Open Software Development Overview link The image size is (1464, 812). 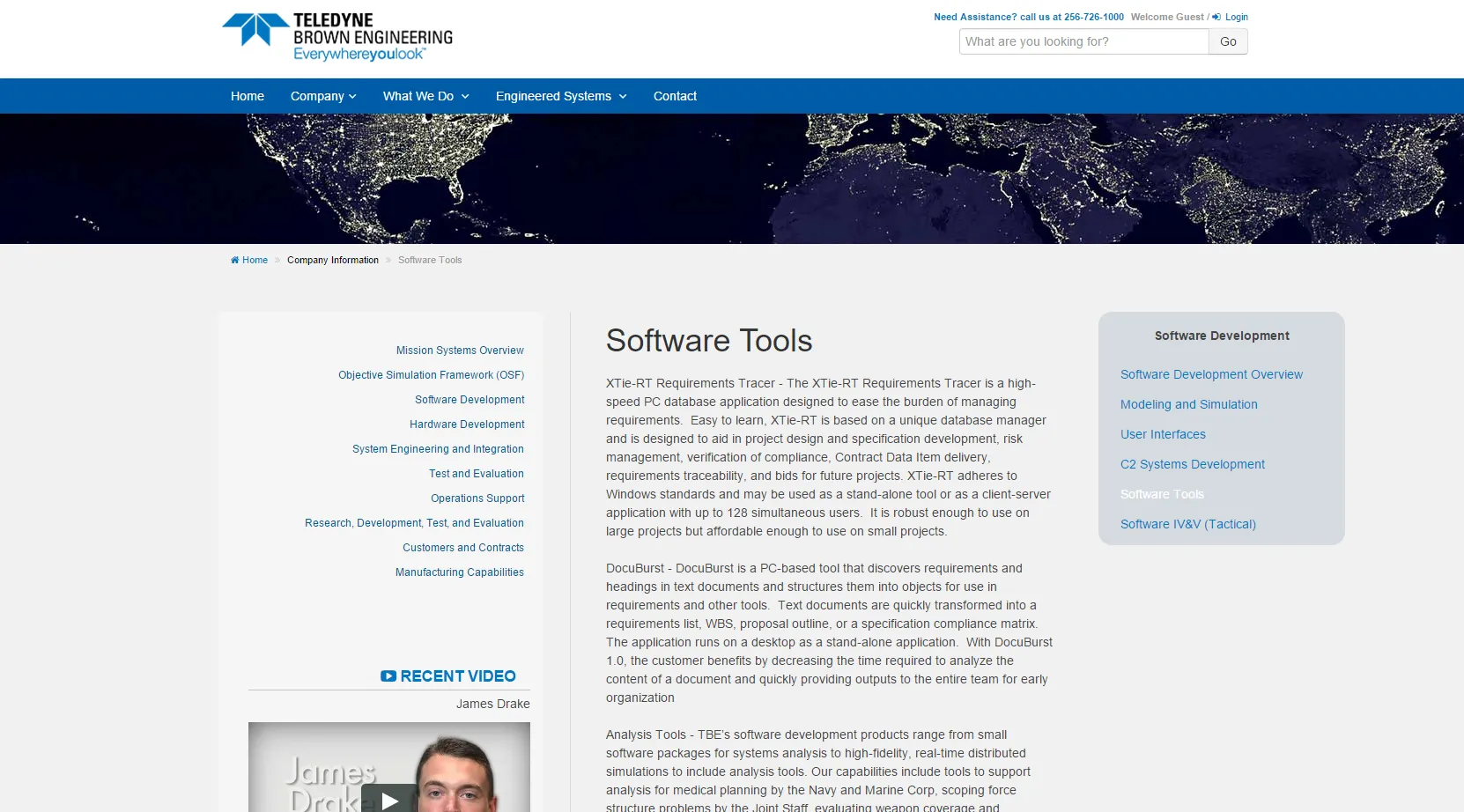(x=1211, y=374)
